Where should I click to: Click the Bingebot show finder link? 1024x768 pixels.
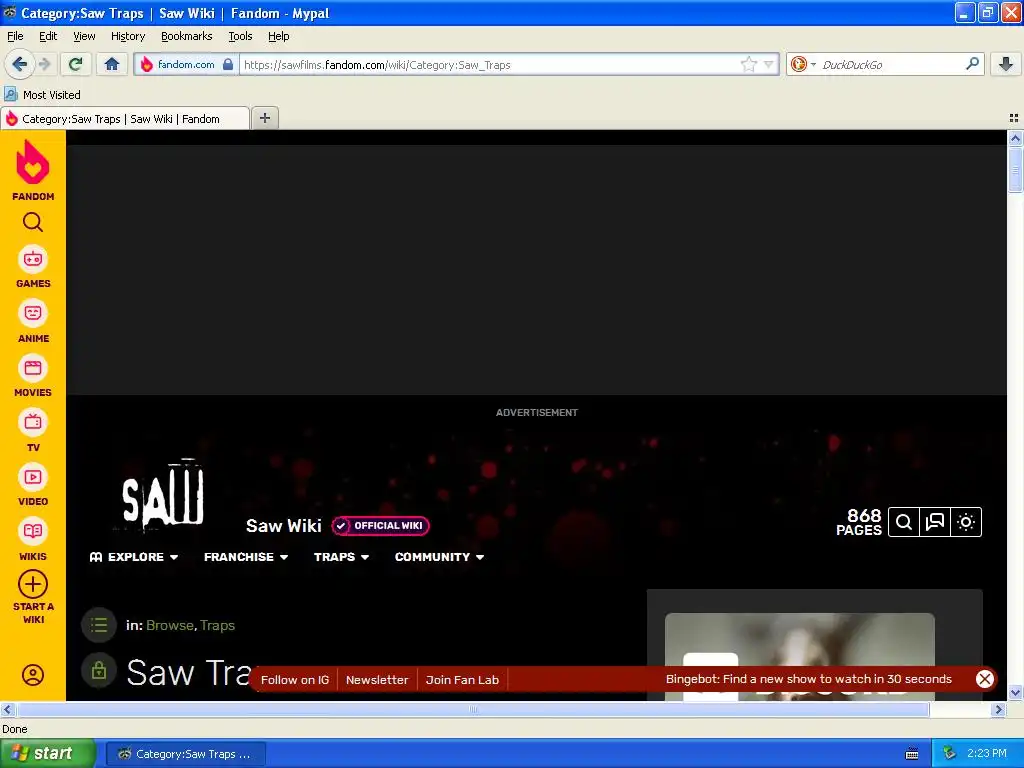(808, 679)
